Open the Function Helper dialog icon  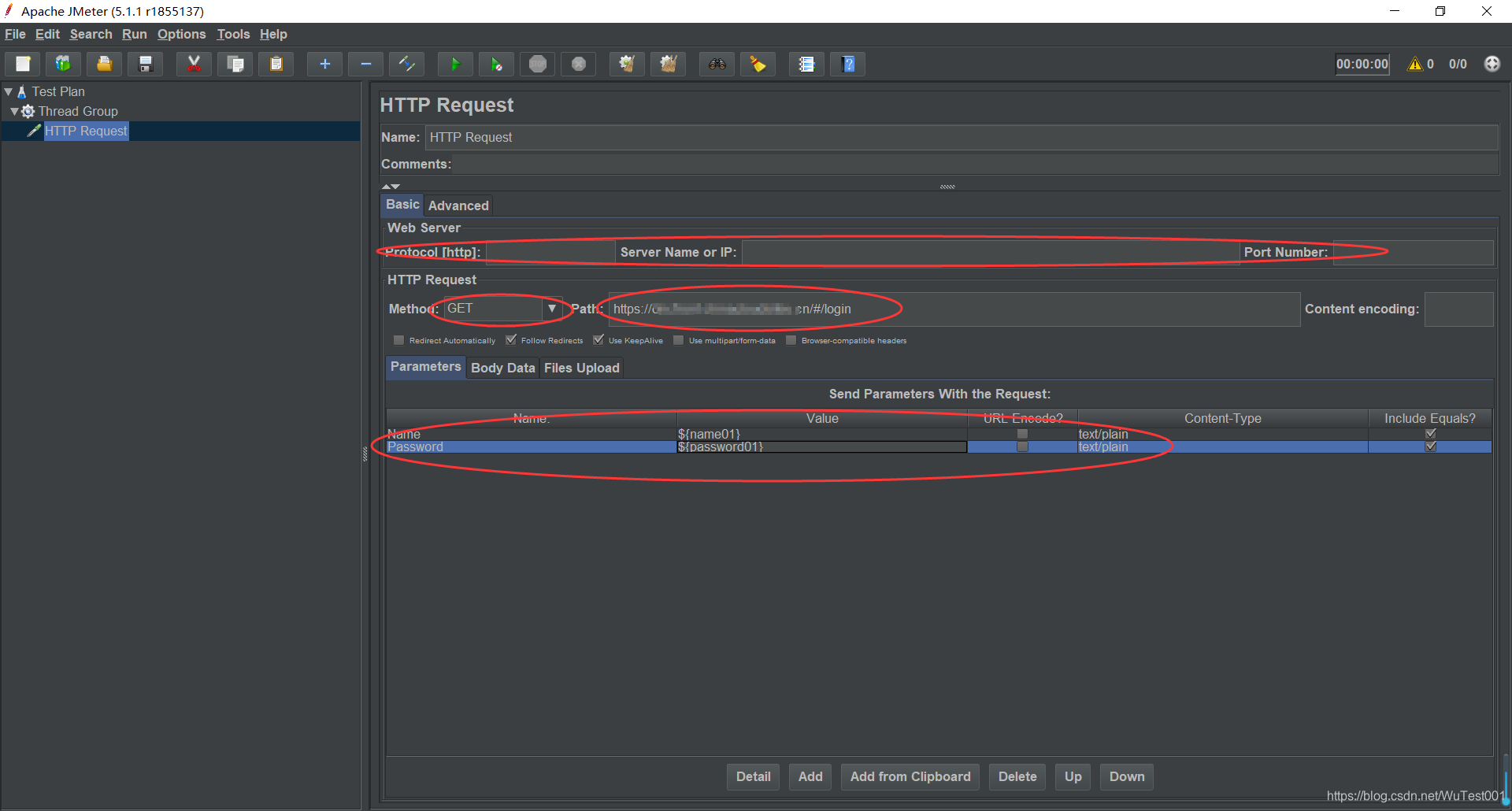806,64
